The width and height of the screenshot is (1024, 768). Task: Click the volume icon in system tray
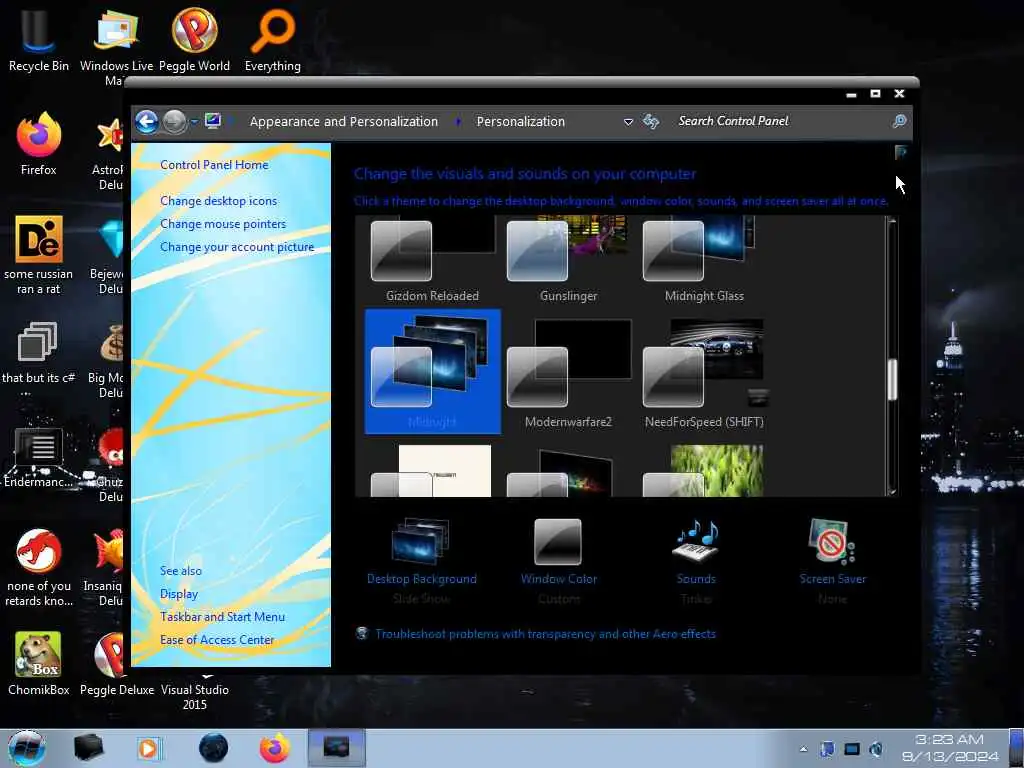(877, 749)
